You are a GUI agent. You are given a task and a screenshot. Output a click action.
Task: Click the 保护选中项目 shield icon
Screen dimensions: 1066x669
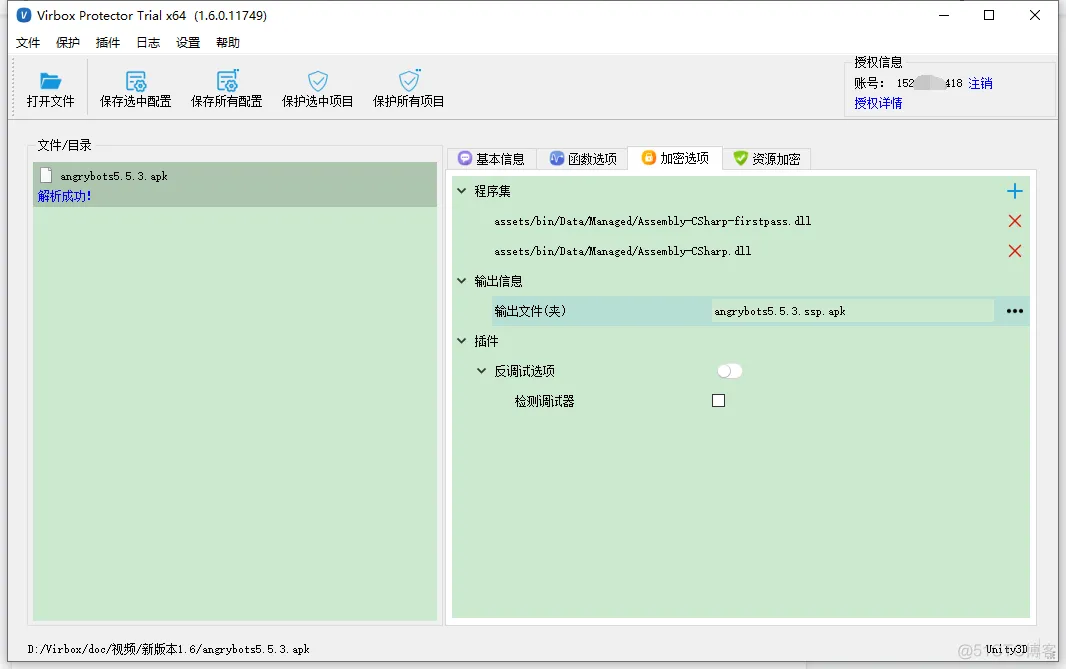pyautogui.click(x=317, y=81)
